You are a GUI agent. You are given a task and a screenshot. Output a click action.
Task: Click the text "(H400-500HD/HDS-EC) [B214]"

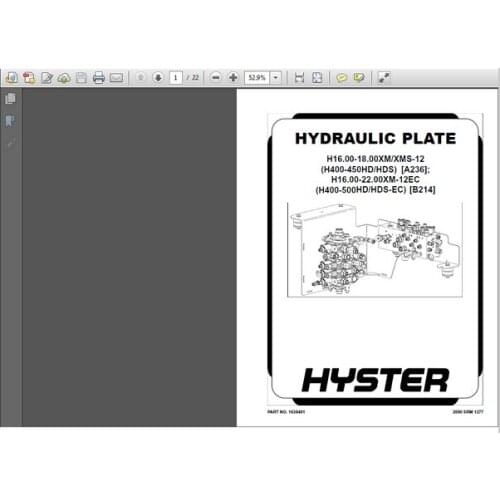(375, 190)
